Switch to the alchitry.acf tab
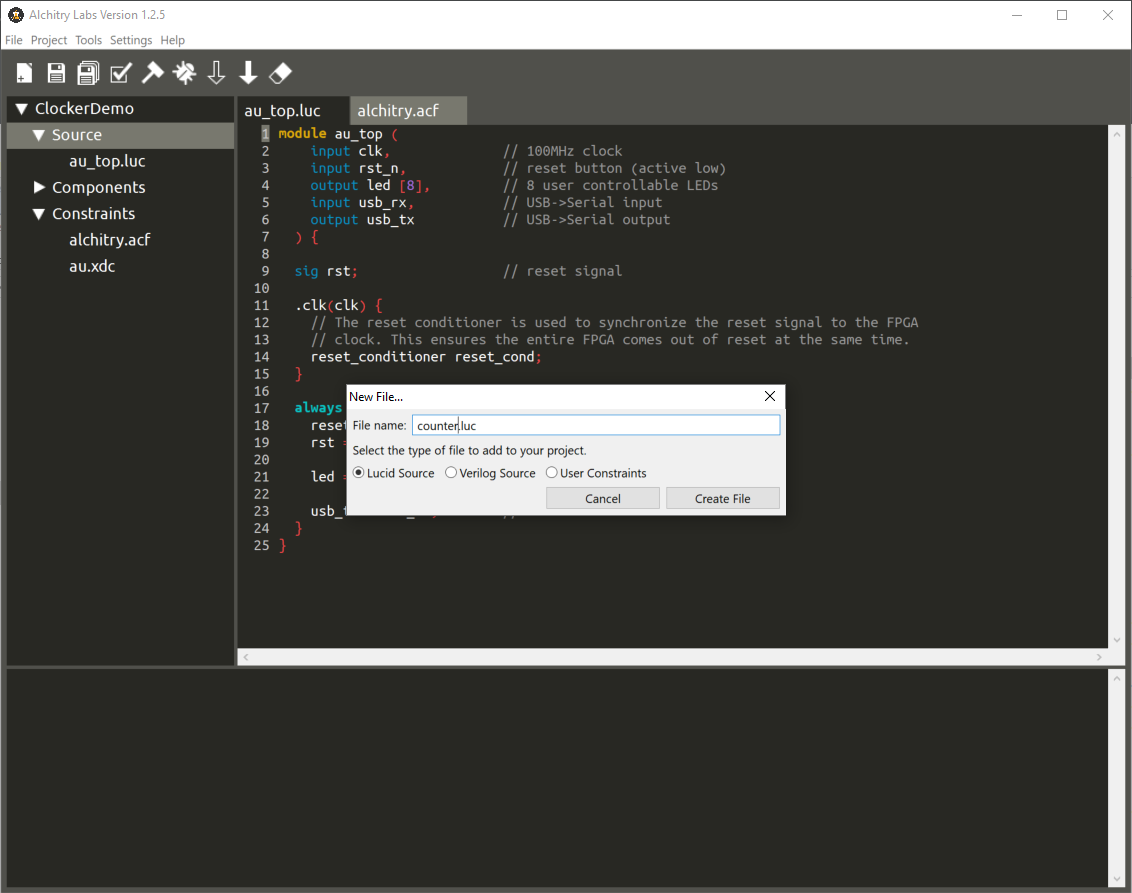 [x=408, y=110]
